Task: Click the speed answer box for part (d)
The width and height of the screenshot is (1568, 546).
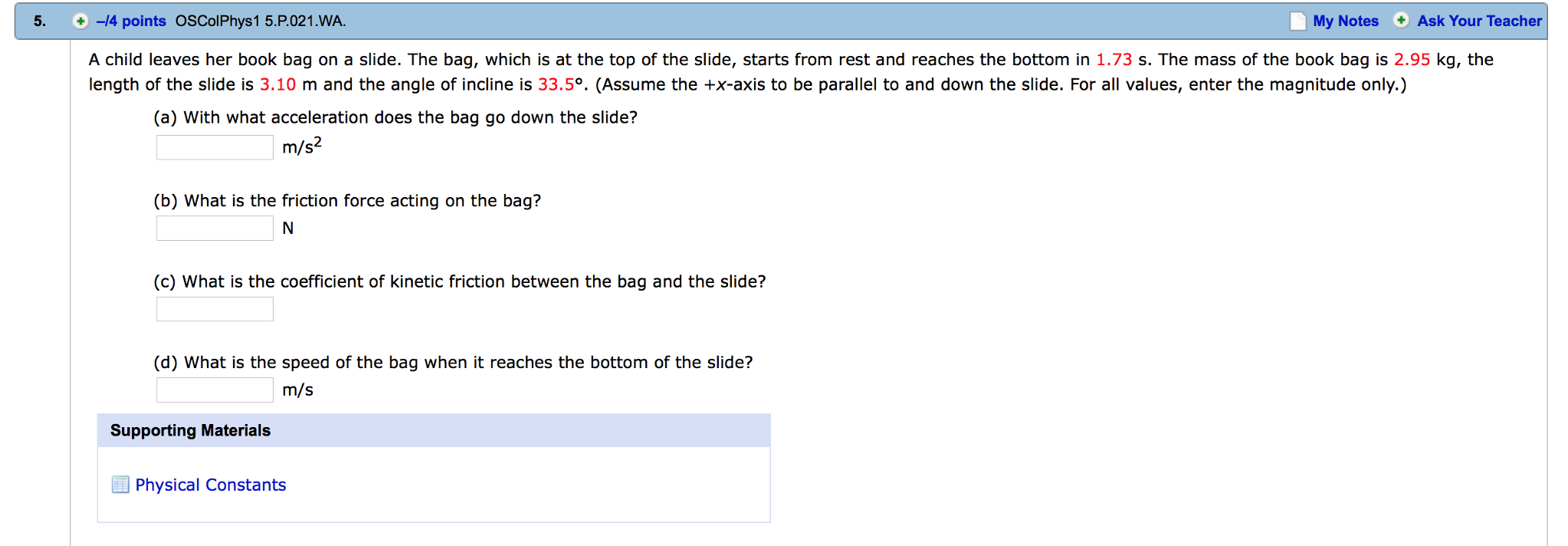Action: (x=215, y=389)
